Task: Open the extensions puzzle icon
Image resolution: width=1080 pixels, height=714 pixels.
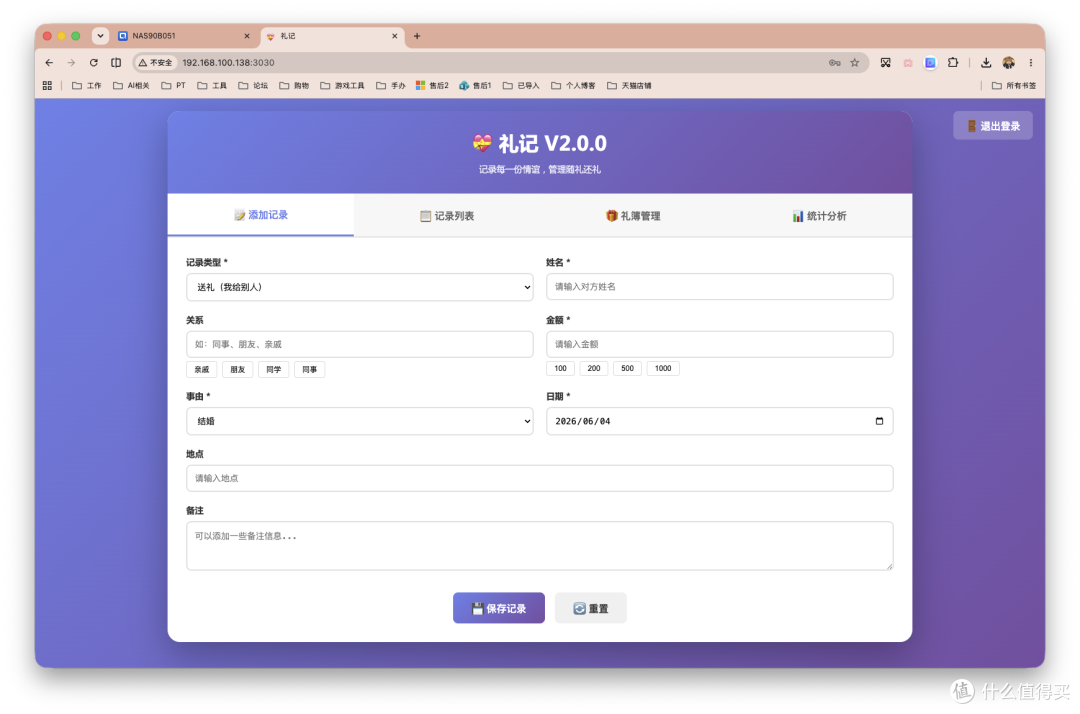Action: (953, 63)
